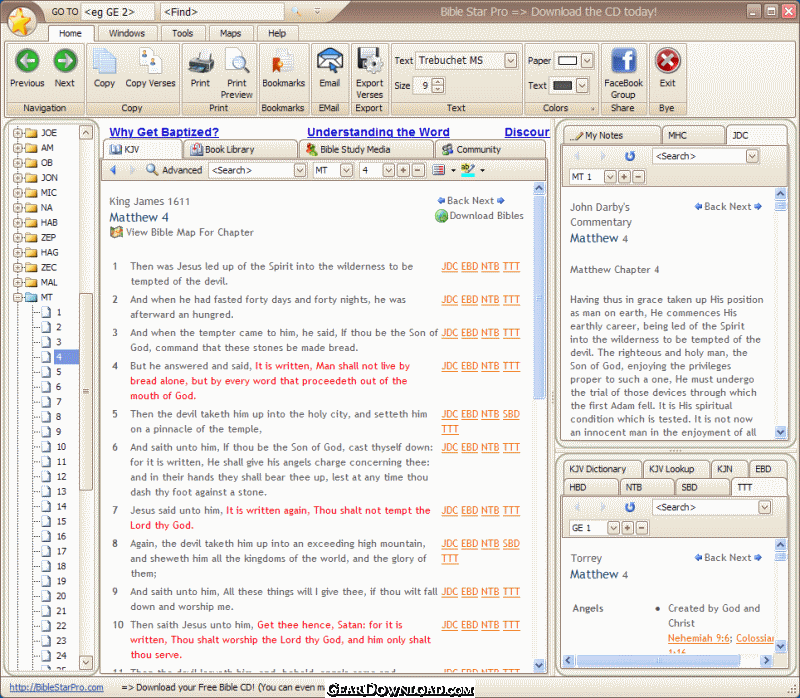Viewport: 800px width, 698px height.
Task: Open the BibleStarPro.com link in status bar
Action: (56, 687)
